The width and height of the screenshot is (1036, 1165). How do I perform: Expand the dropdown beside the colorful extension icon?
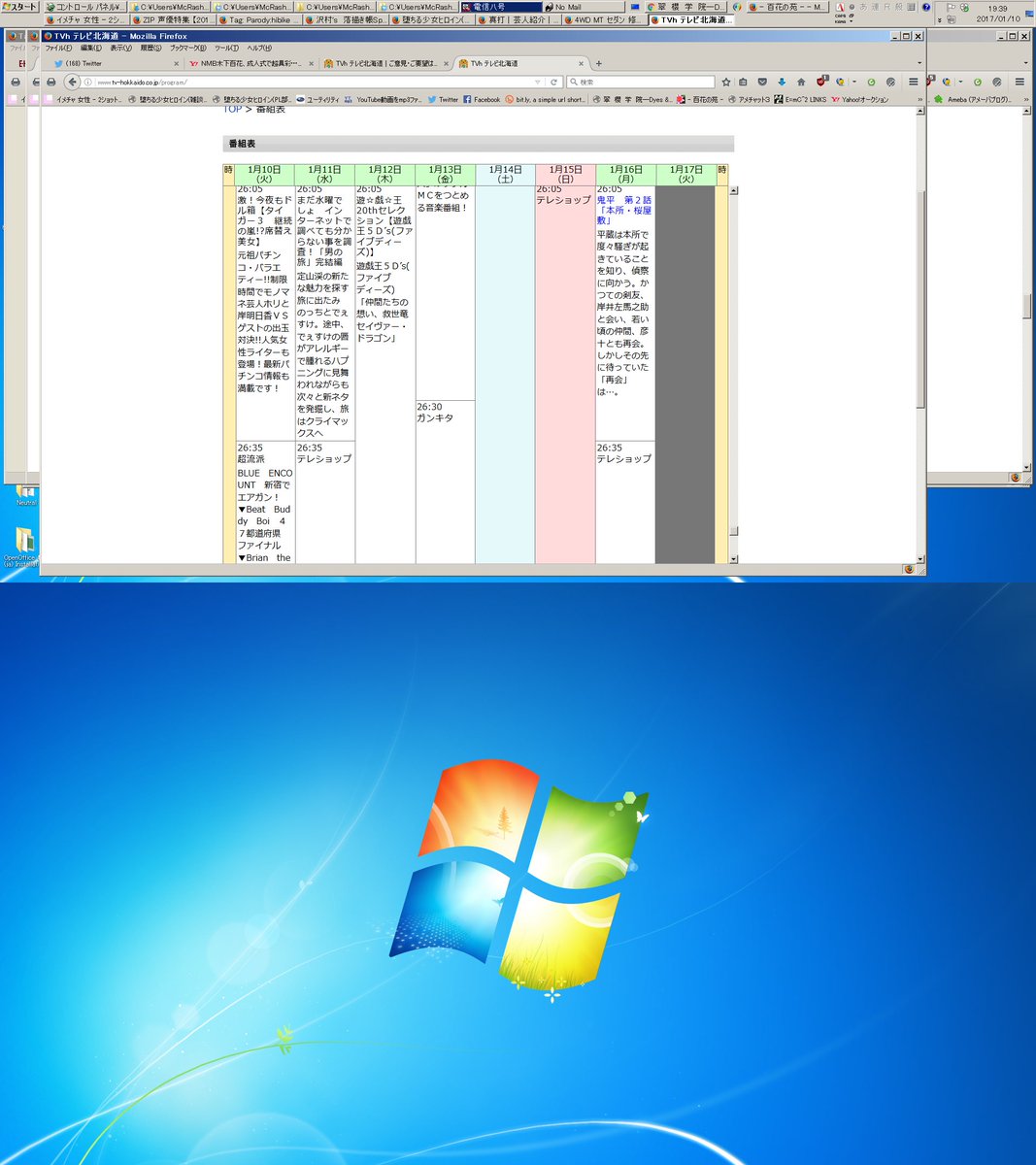point(854,82)
